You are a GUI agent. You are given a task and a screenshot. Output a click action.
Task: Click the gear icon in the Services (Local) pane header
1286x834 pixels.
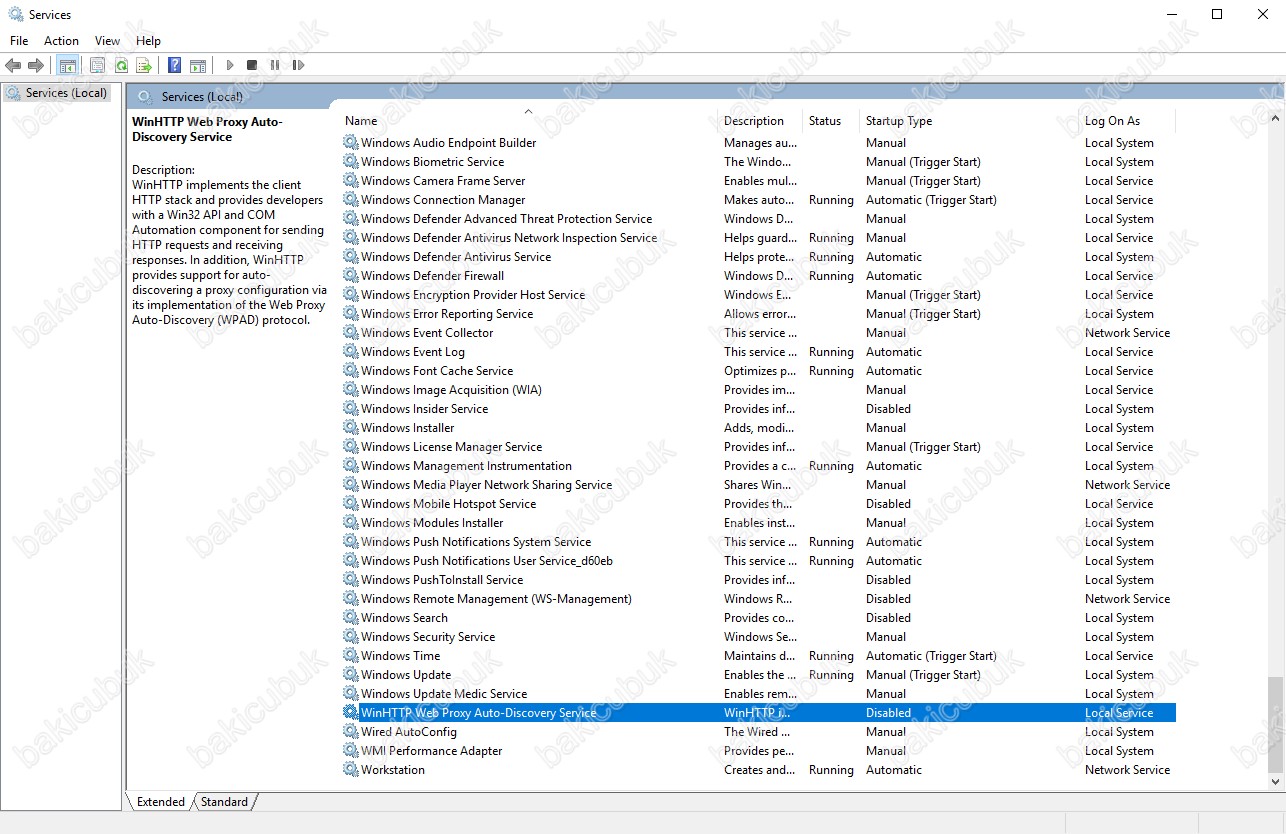tap(145, 97)
